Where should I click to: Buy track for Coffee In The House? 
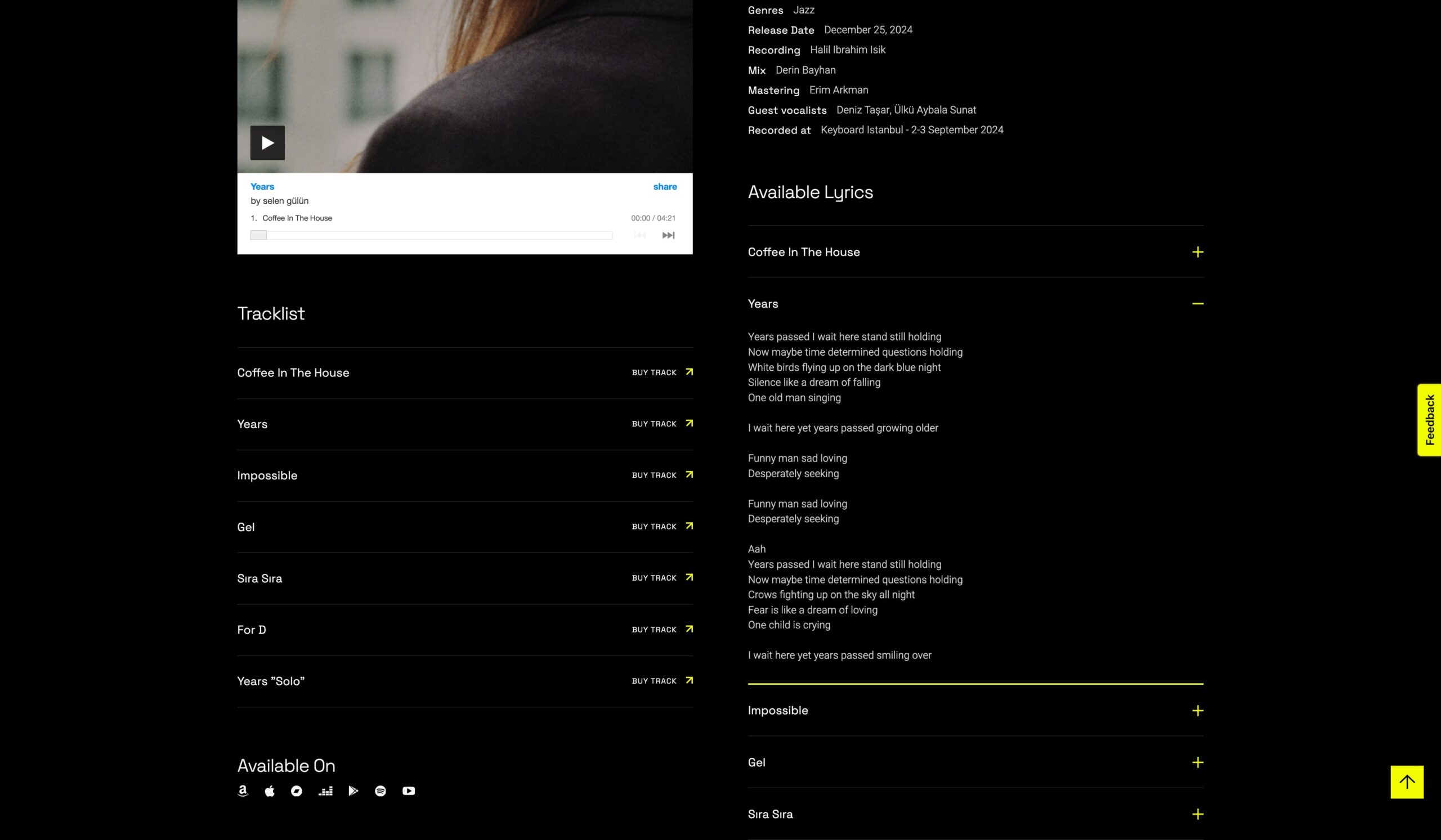click(662, 372)
